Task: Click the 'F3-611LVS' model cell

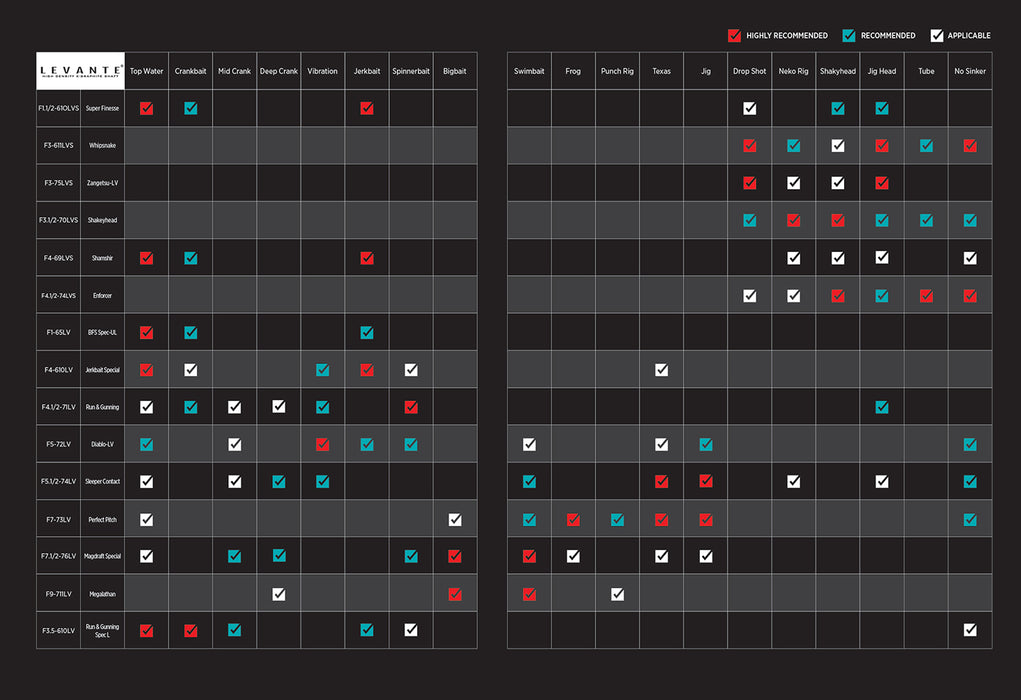Action: [59, 145]
